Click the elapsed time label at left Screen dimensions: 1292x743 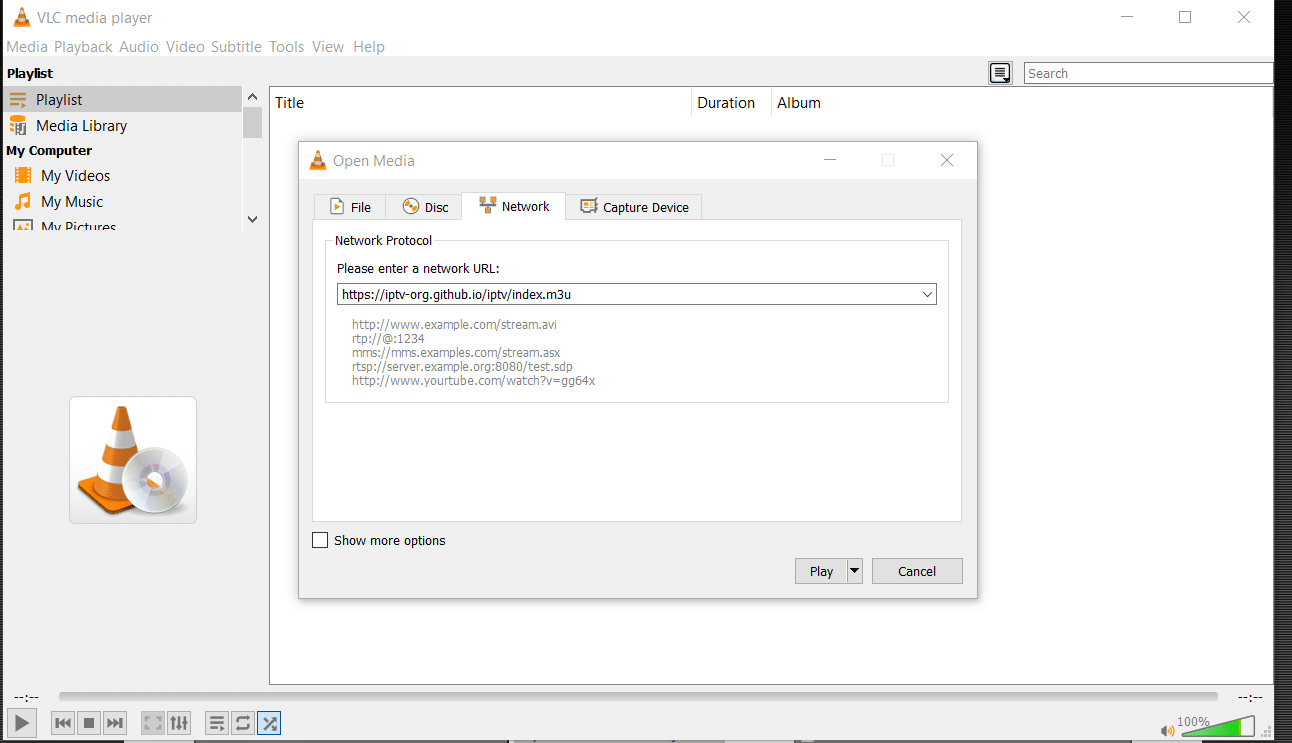(x=27, y=697)
